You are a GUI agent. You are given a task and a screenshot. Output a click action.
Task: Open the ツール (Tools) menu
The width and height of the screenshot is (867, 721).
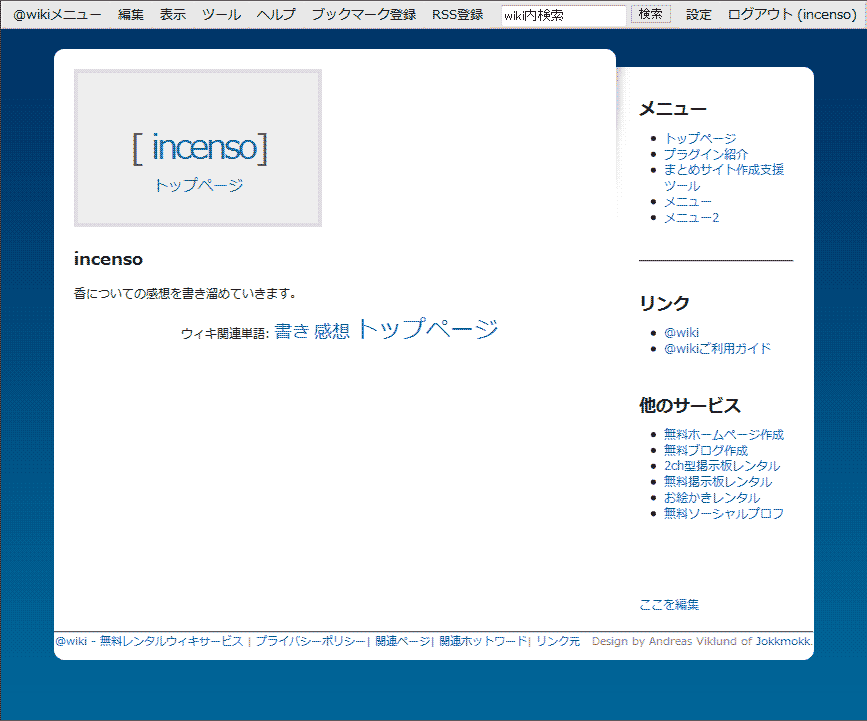pos(220,14)
